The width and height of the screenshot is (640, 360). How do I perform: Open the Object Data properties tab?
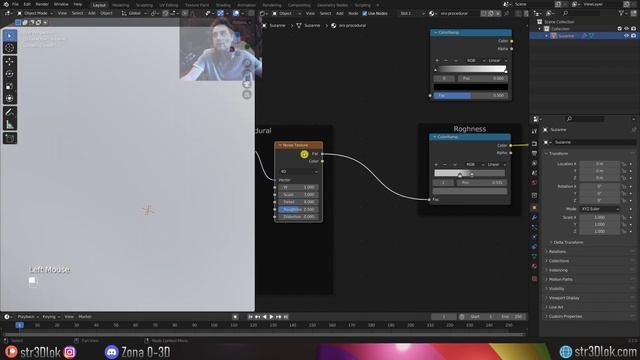(x=534, y=256)
